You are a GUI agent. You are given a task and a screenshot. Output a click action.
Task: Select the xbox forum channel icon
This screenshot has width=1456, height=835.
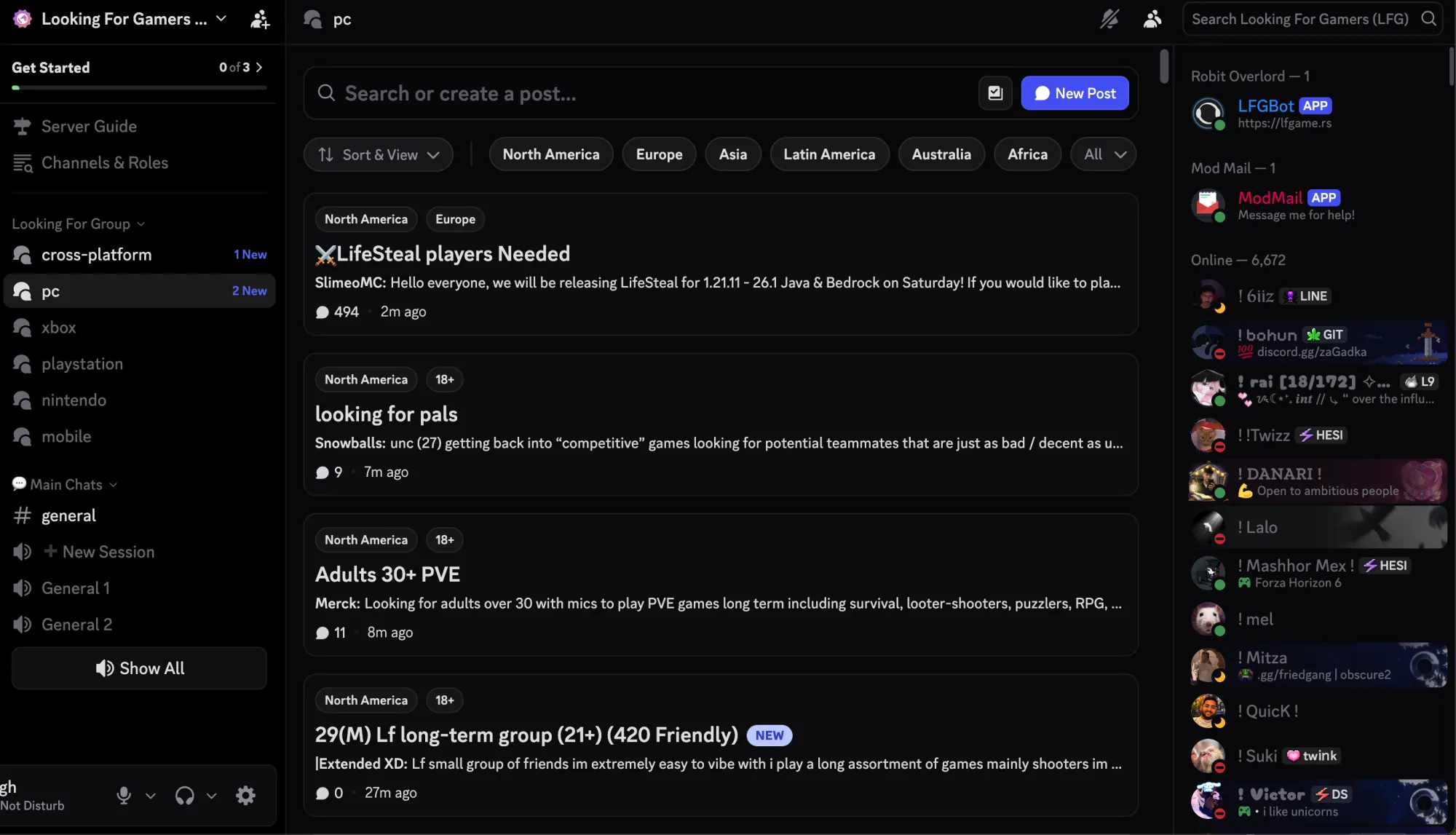[x=23, y=328]
